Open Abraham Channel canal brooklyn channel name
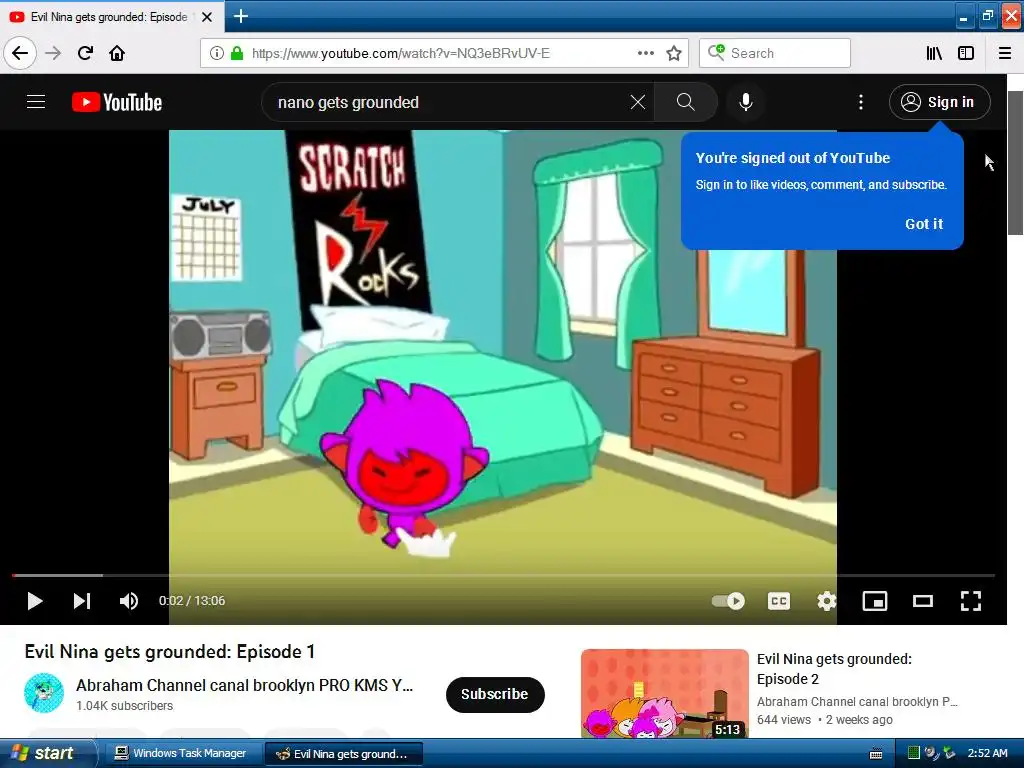1024x768 pixels. point(244,685)
